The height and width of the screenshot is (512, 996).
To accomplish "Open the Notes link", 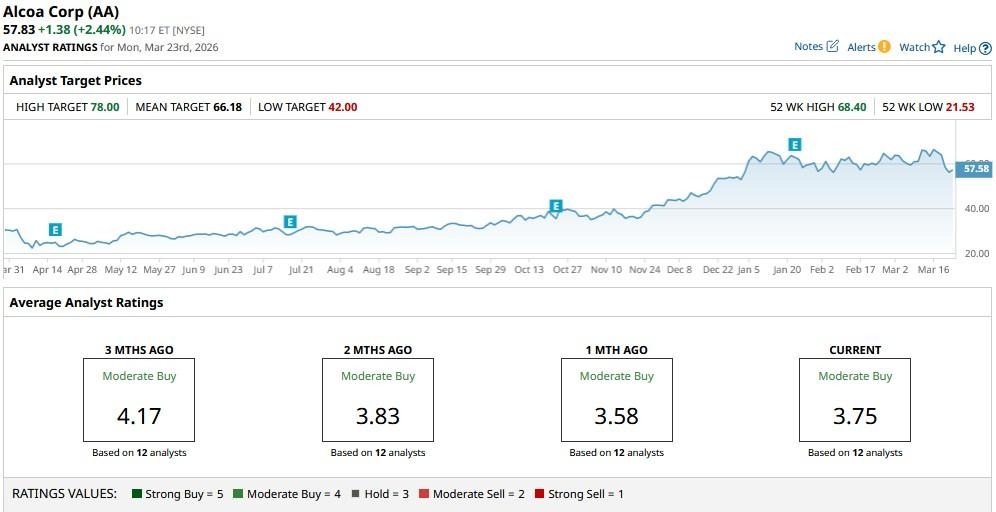I will pyautogui.click(x=809, y=46).
